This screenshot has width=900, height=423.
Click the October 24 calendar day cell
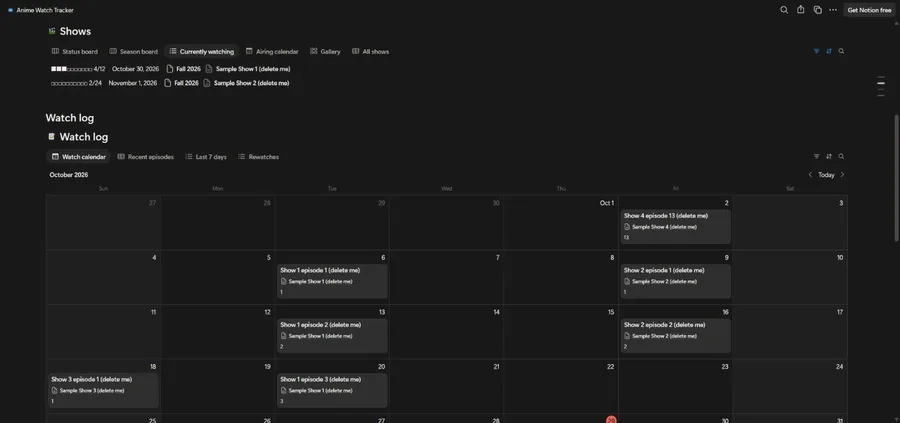pyautogui.click(x=790, y=386)
